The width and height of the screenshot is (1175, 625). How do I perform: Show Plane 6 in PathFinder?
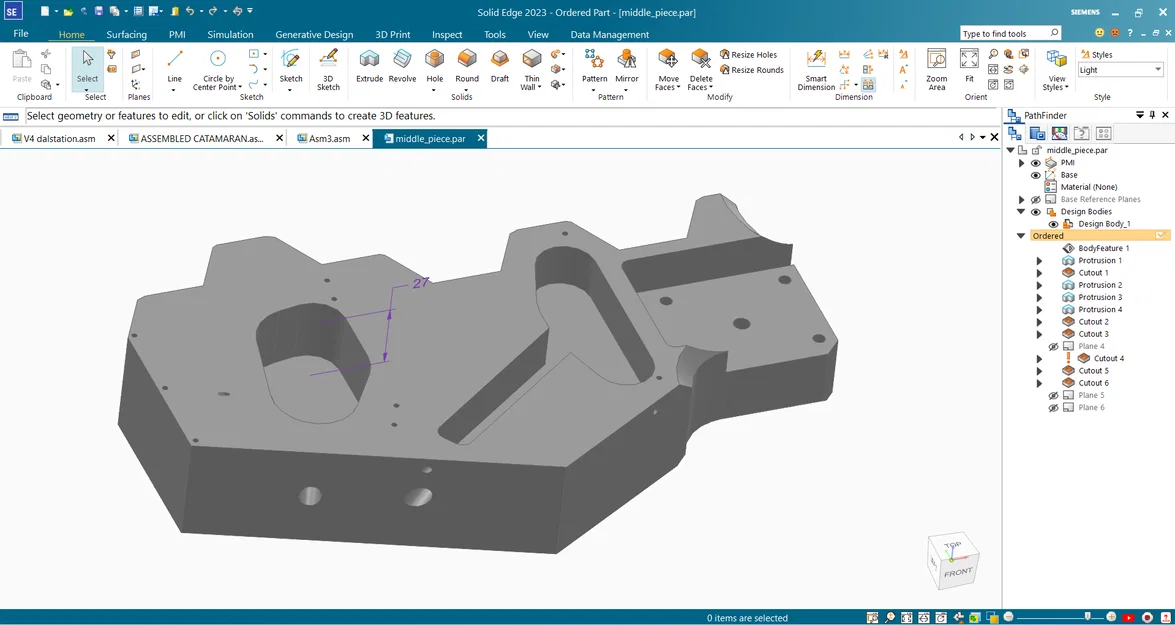click(1053, 408)
